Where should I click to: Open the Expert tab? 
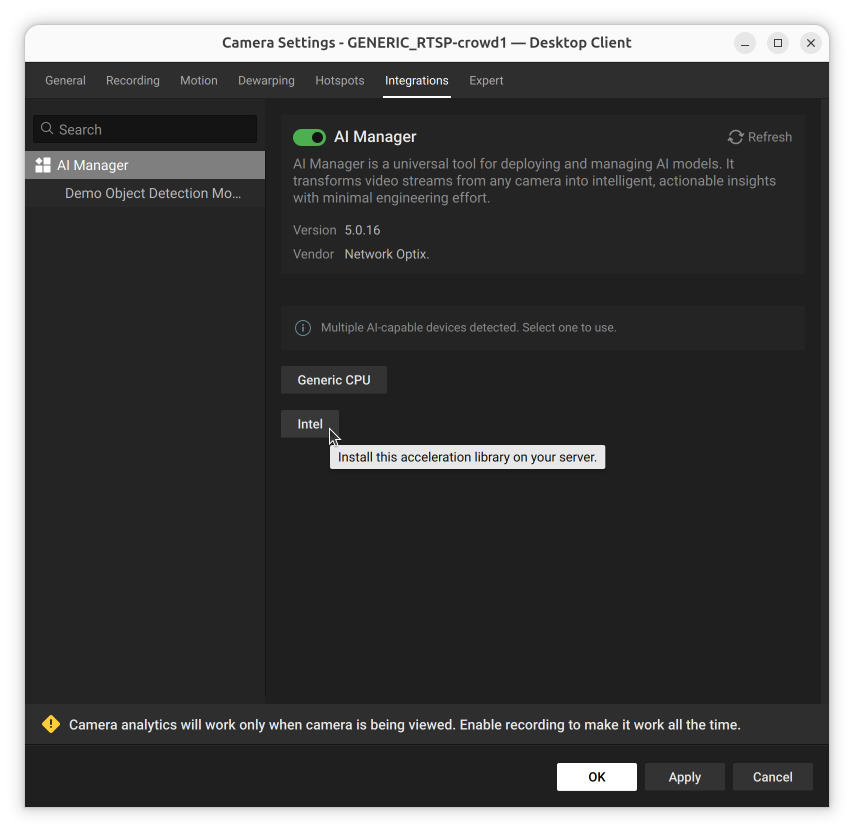click(x=486, y=81)
